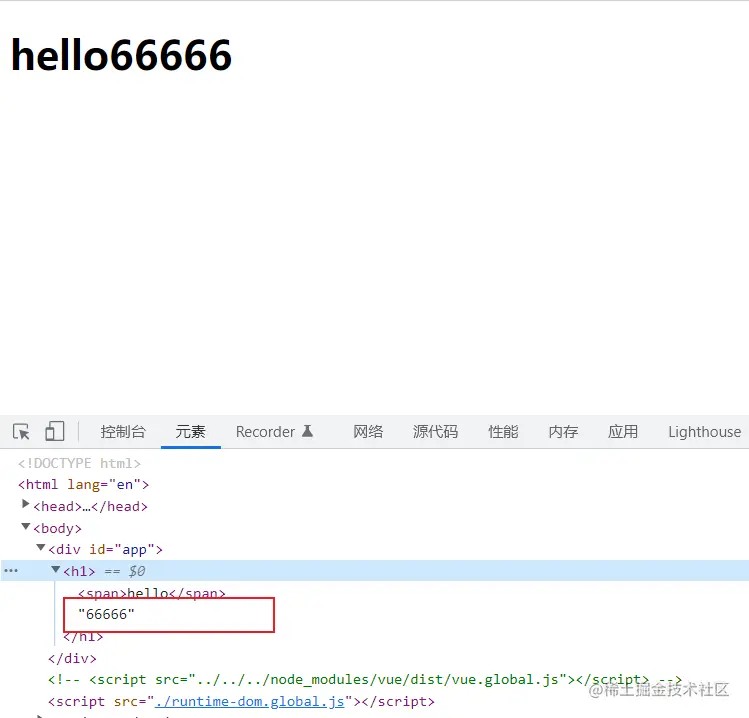Collapse the body element triangle
Viewport: 749px width, 718px height.
[x=26, y=526]
